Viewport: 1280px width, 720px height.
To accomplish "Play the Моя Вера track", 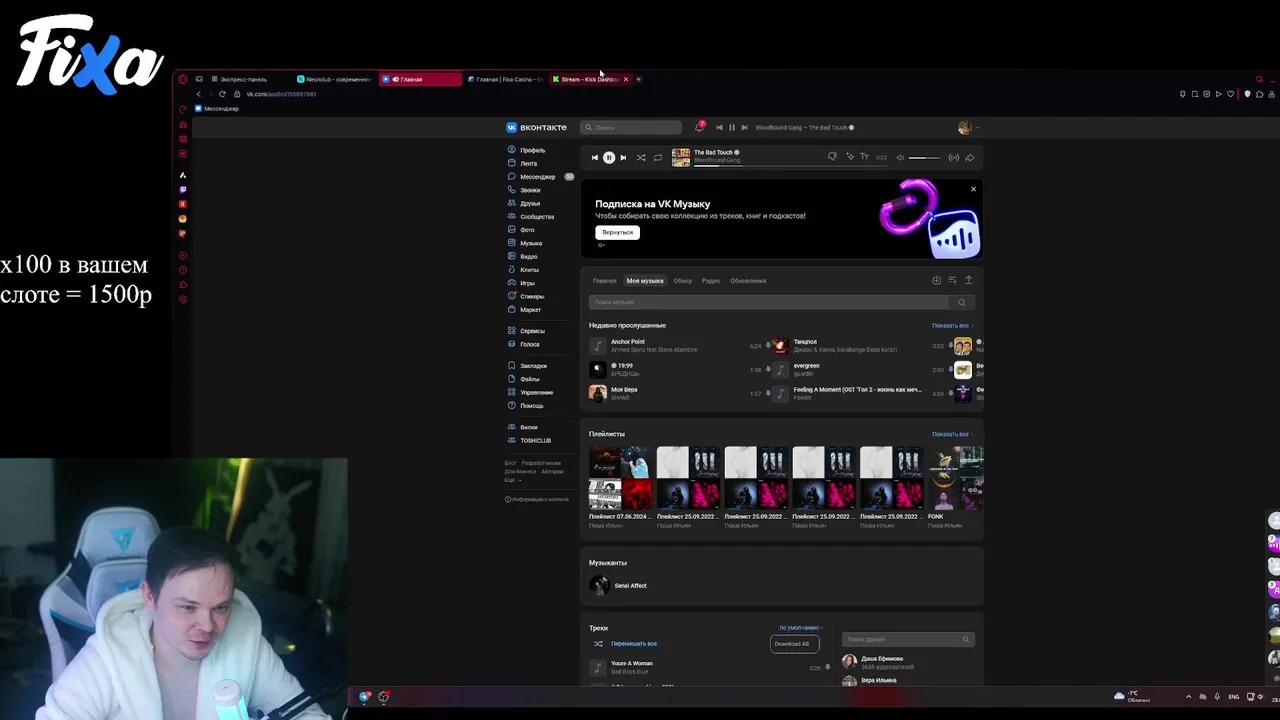I will 598,394.
